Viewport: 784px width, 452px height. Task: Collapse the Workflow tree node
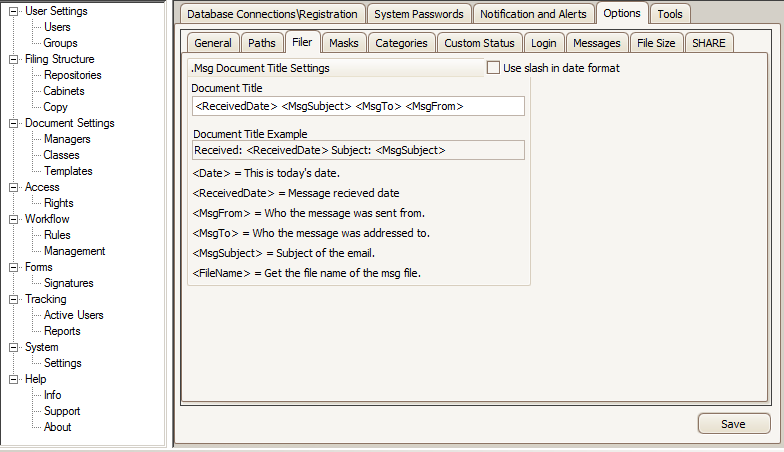pos(14,219)
